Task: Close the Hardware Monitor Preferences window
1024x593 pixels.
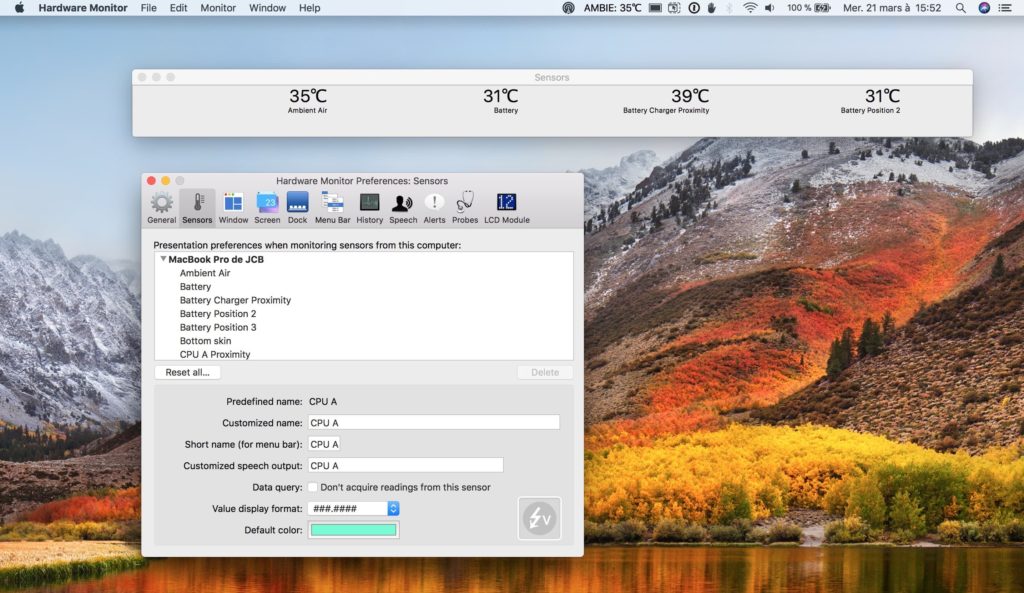Action: (x=152, y=180)
